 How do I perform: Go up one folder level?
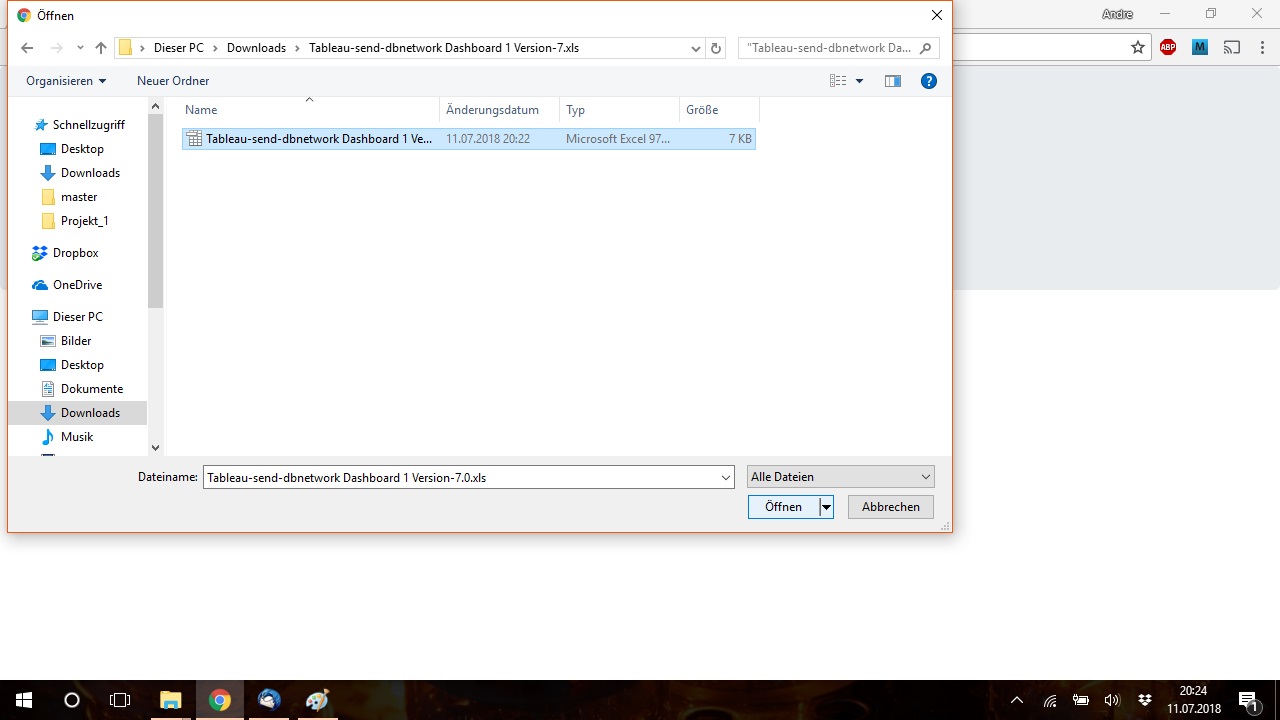click(x=100, y=48)
